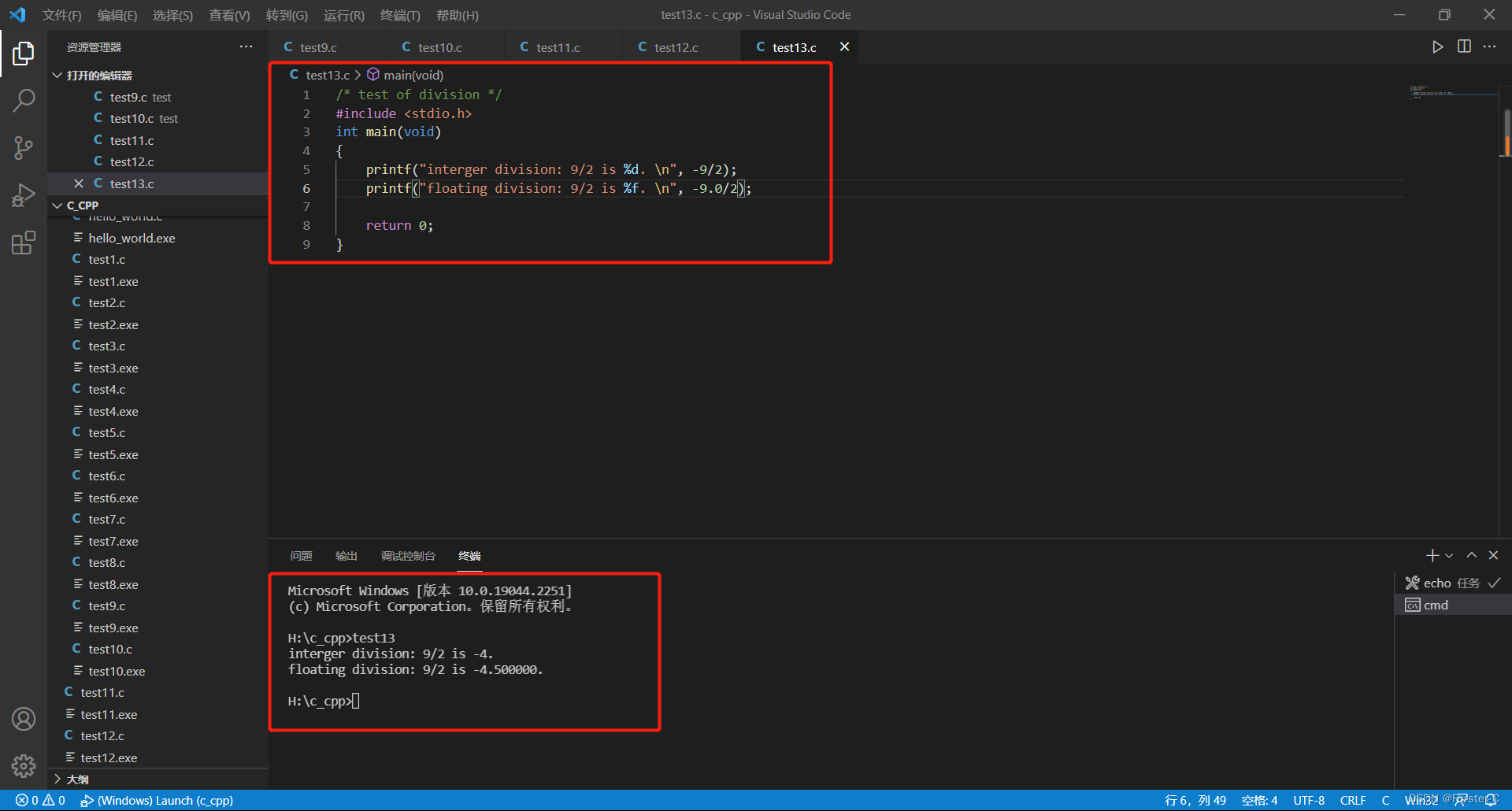Create a new terminal with plus icon
The width and height of the screenshot is (1512, 811).
point(1432,555)
